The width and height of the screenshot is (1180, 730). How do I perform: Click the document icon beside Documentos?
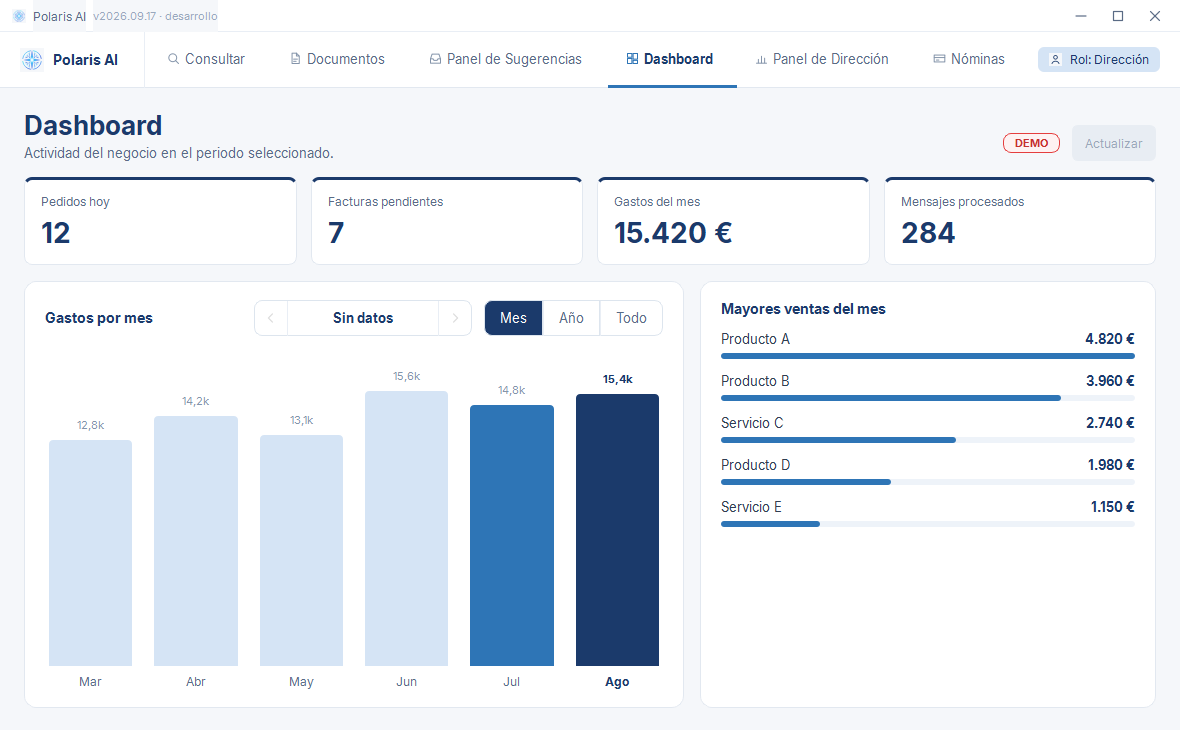(x=296, y=59)
